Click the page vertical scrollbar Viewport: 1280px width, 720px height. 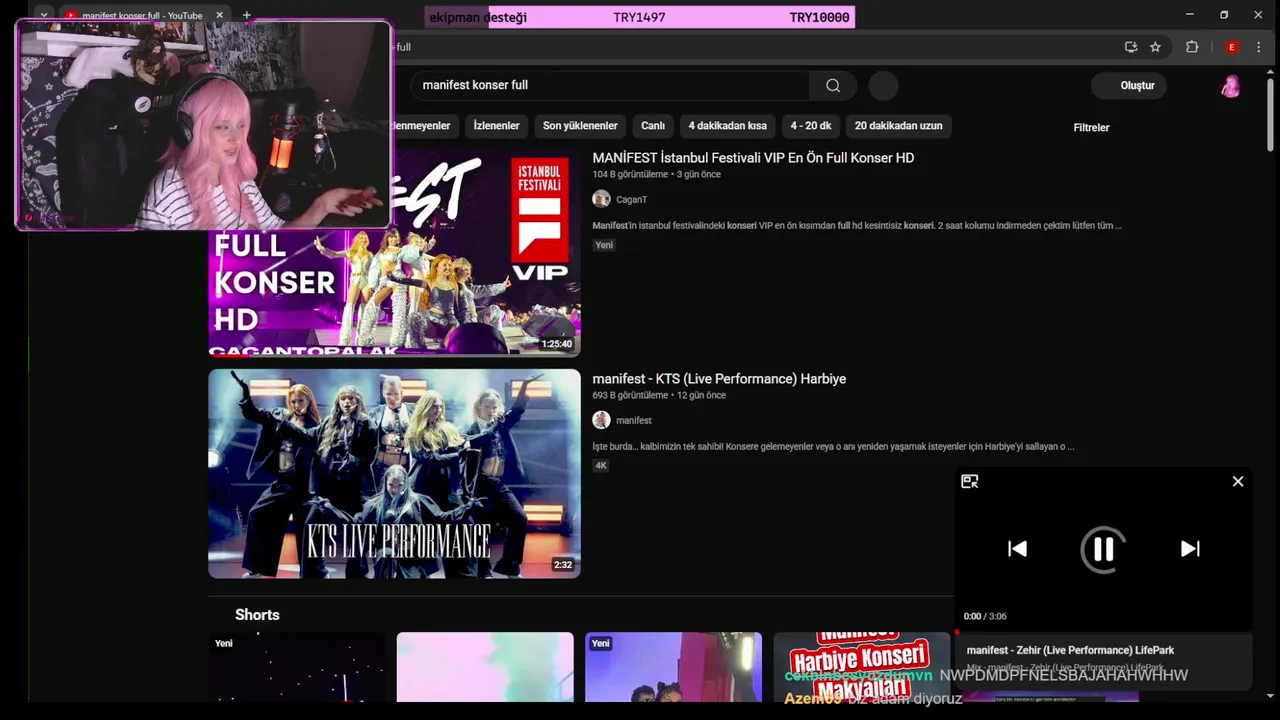(1270, 115)
